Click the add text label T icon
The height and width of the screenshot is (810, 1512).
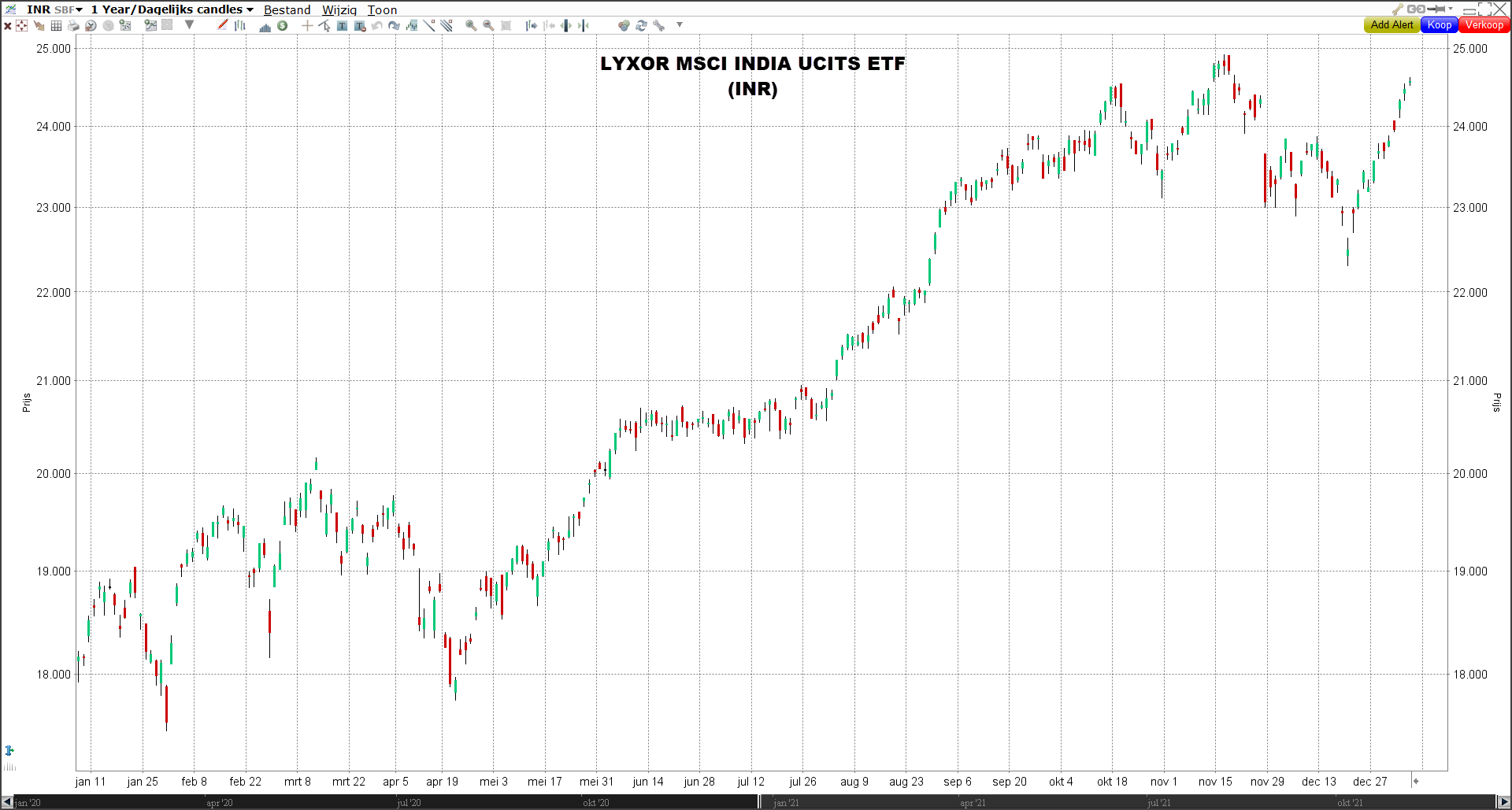342,26
